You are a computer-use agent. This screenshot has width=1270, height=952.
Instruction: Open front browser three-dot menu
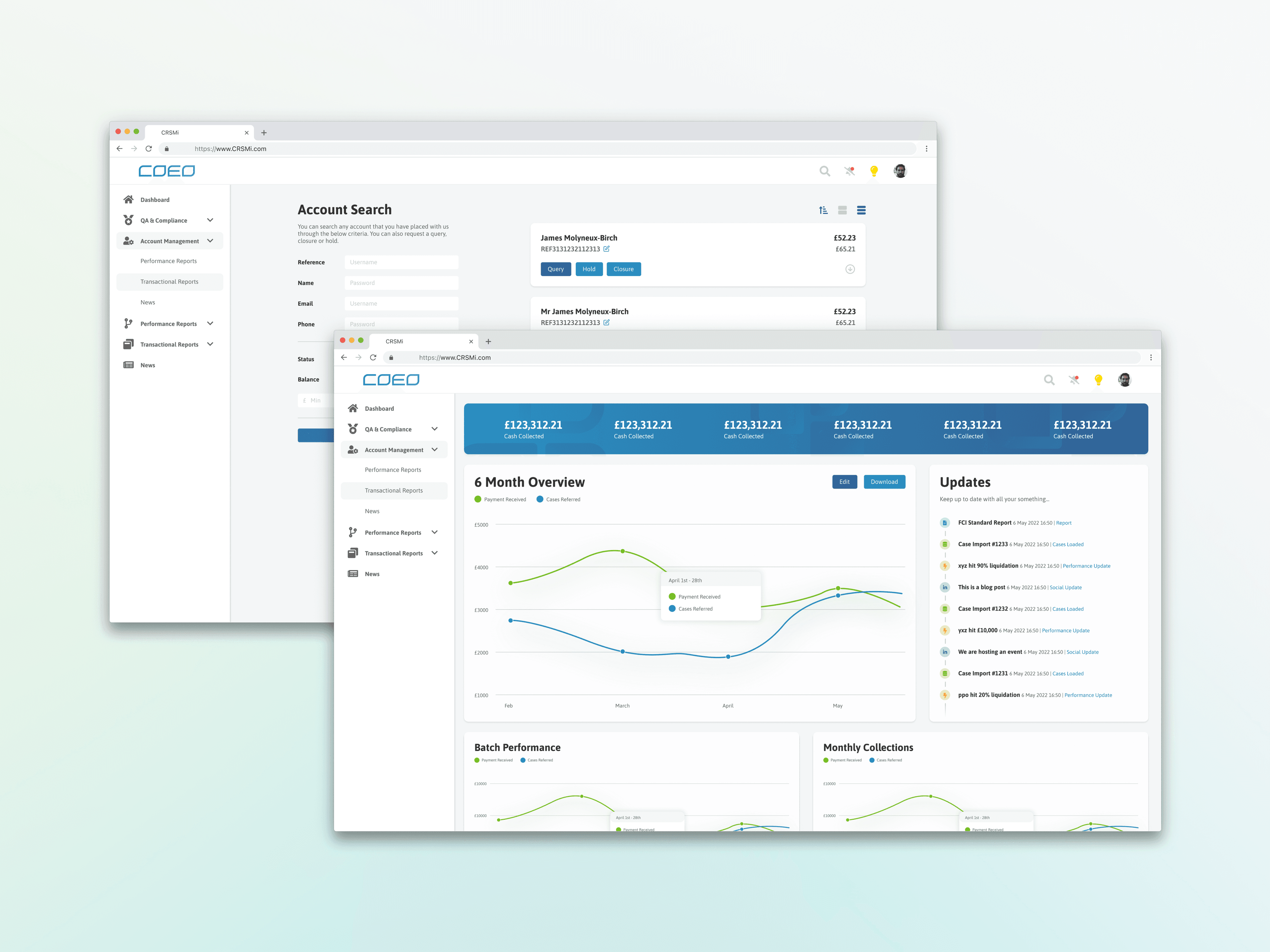click(1151, 358)
